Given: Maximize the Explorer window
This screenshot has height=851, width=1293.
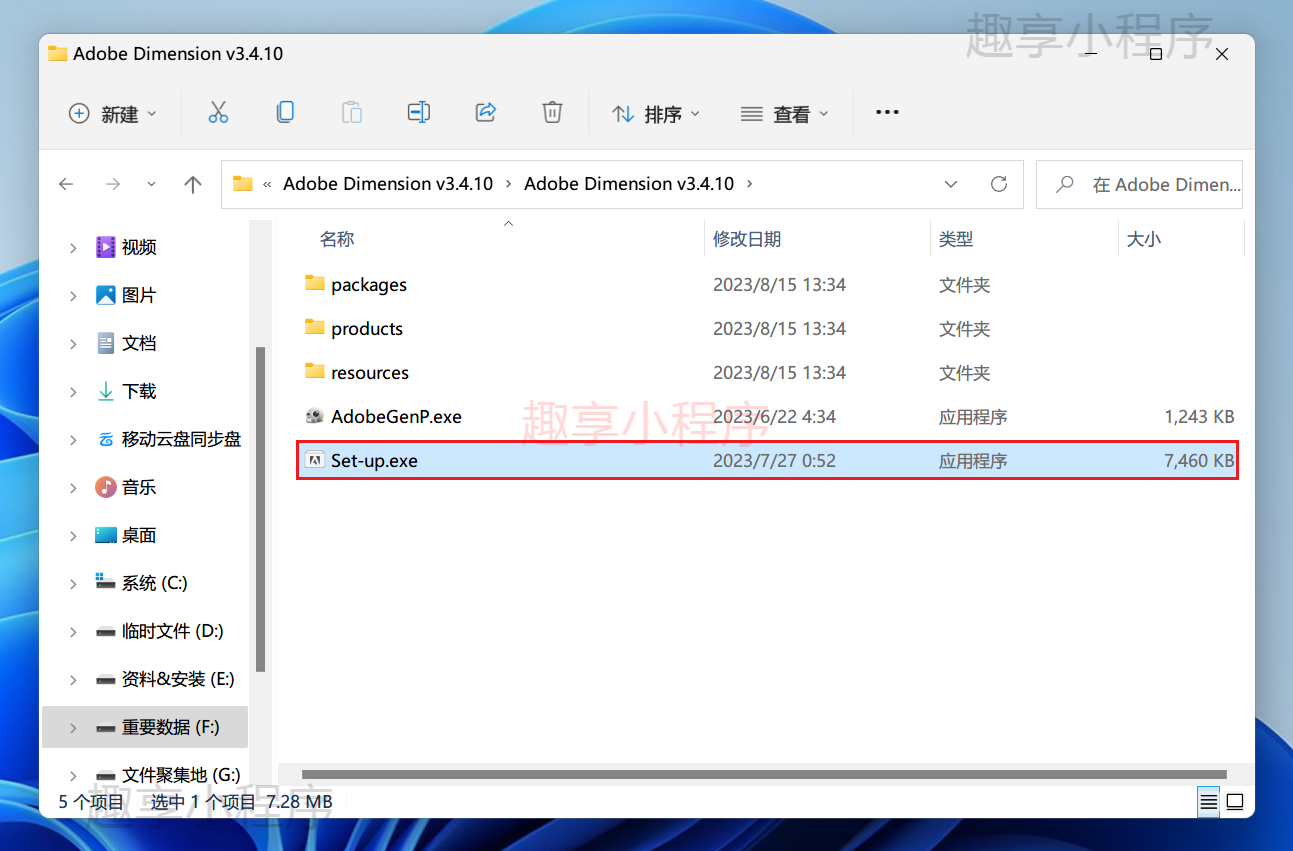Looking at the screenshot, I should [x=1155, y=54].
